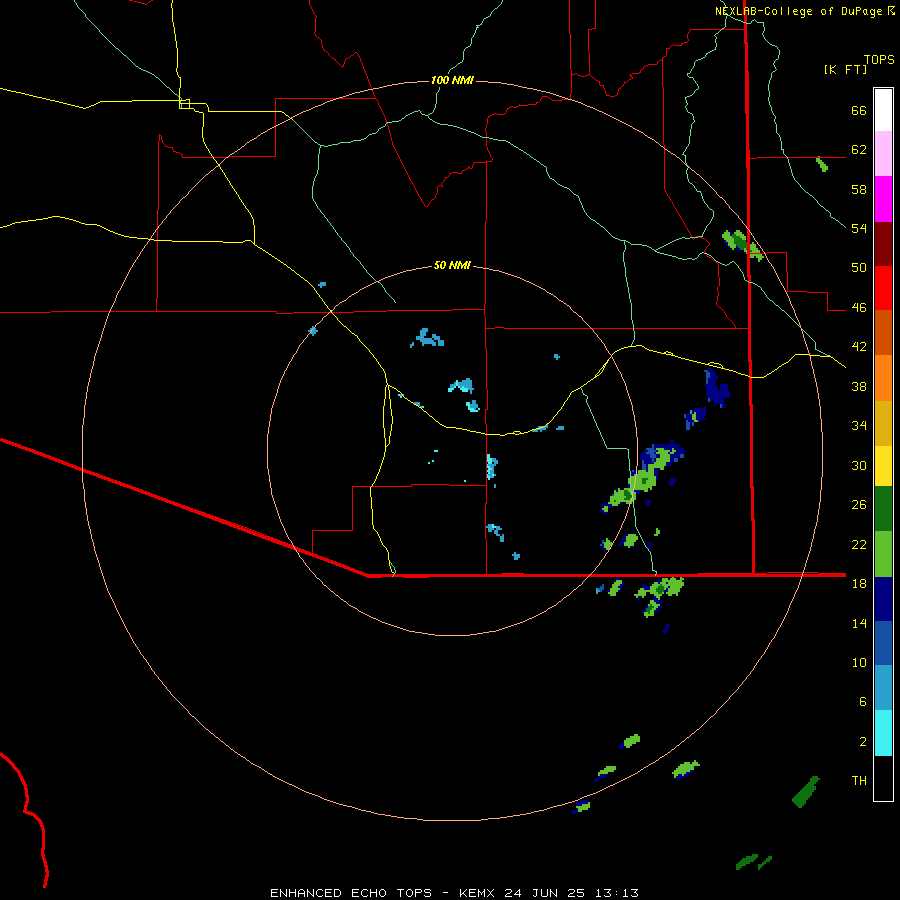
Task: Click the black TH threshold legend swatch
Action: (x=883, y=778)
